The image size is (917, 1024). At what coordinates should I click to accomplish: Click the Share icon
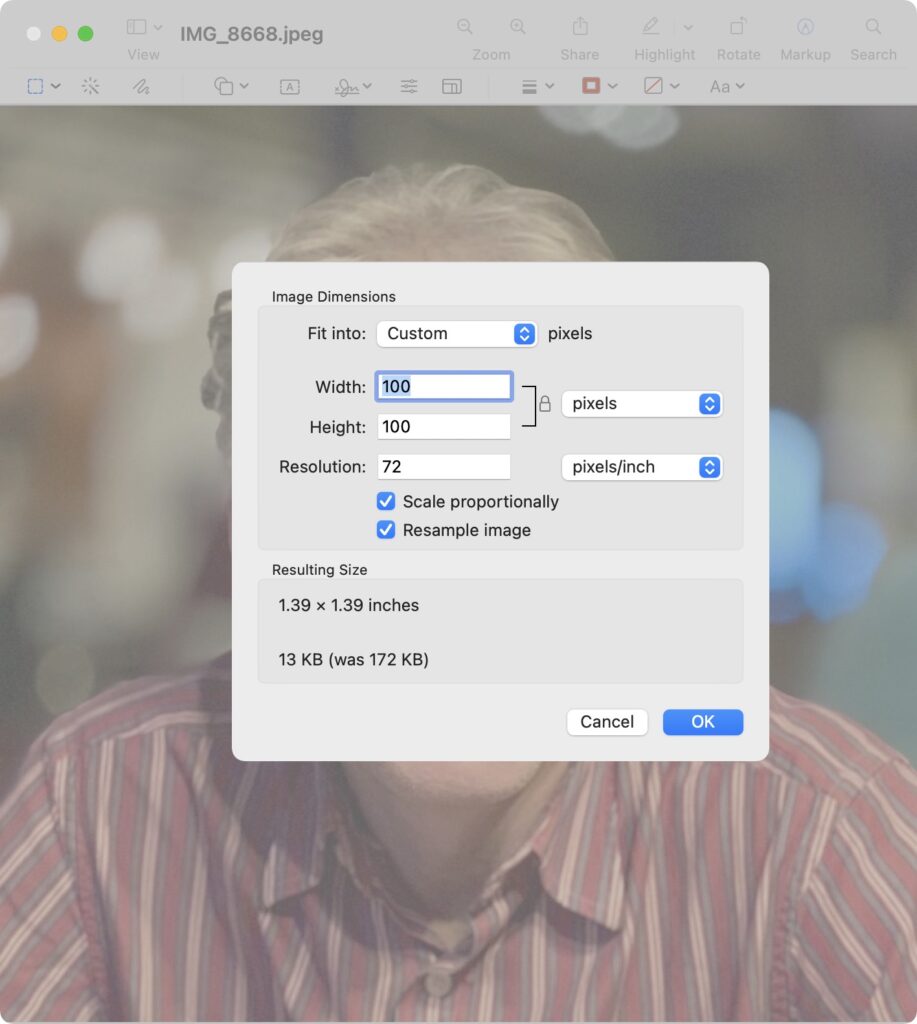(x=580, y=27)
